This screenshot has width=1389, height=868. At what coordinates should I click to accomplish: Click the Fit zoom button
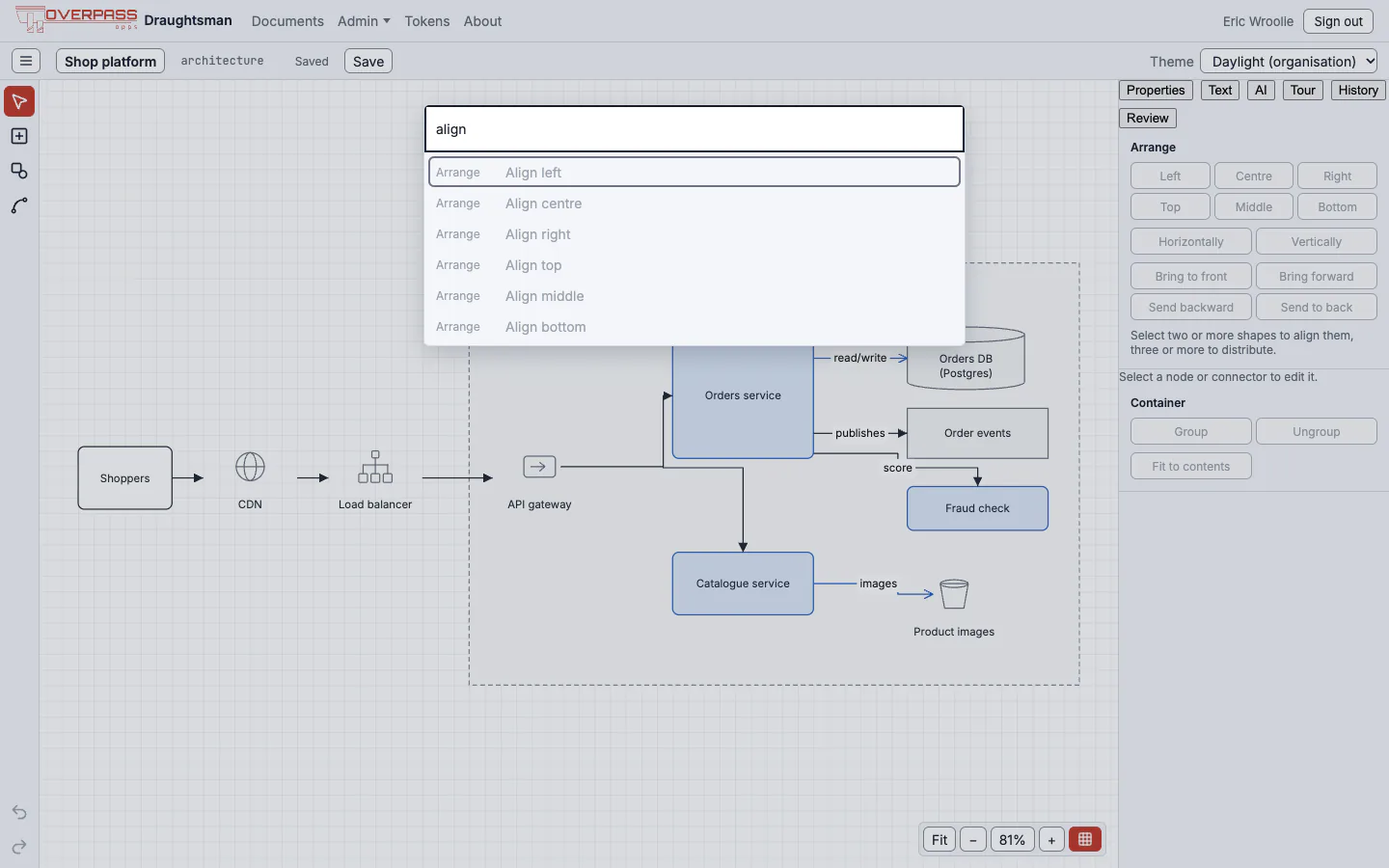940,839
